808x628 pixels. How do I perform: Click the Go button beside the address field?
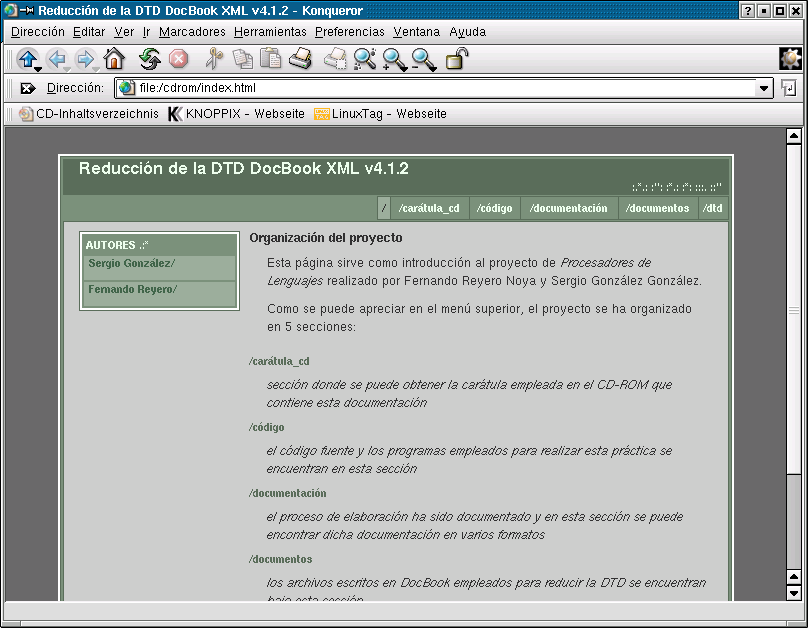788,88
